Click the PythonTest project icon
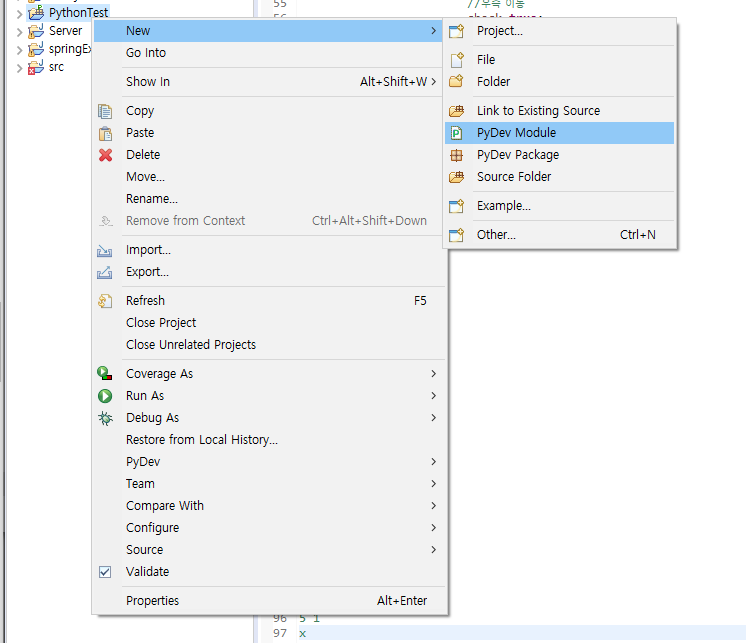Image resolution: width=746 pixels, height=643 pixels. click(36, 13)
